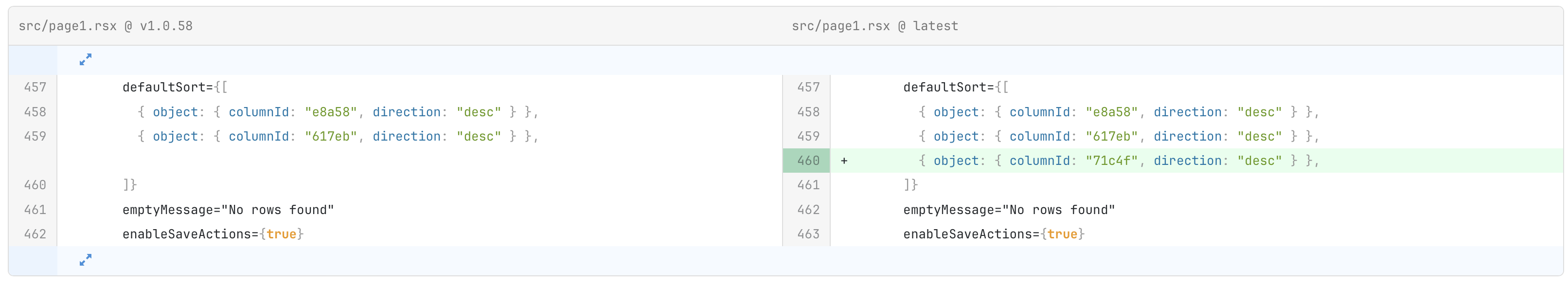
Task: Select line number 461 in left pane
Action: pyautogui.click(x=35, y=210)
